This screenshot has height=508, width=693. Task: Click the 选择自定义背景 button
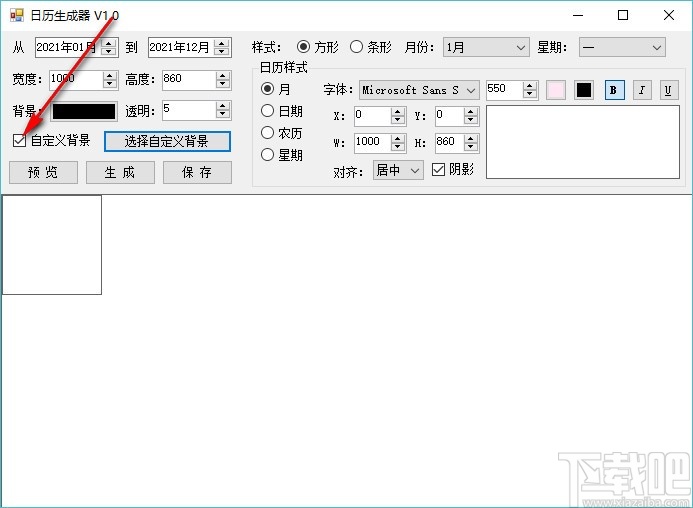tap(167, 141)
